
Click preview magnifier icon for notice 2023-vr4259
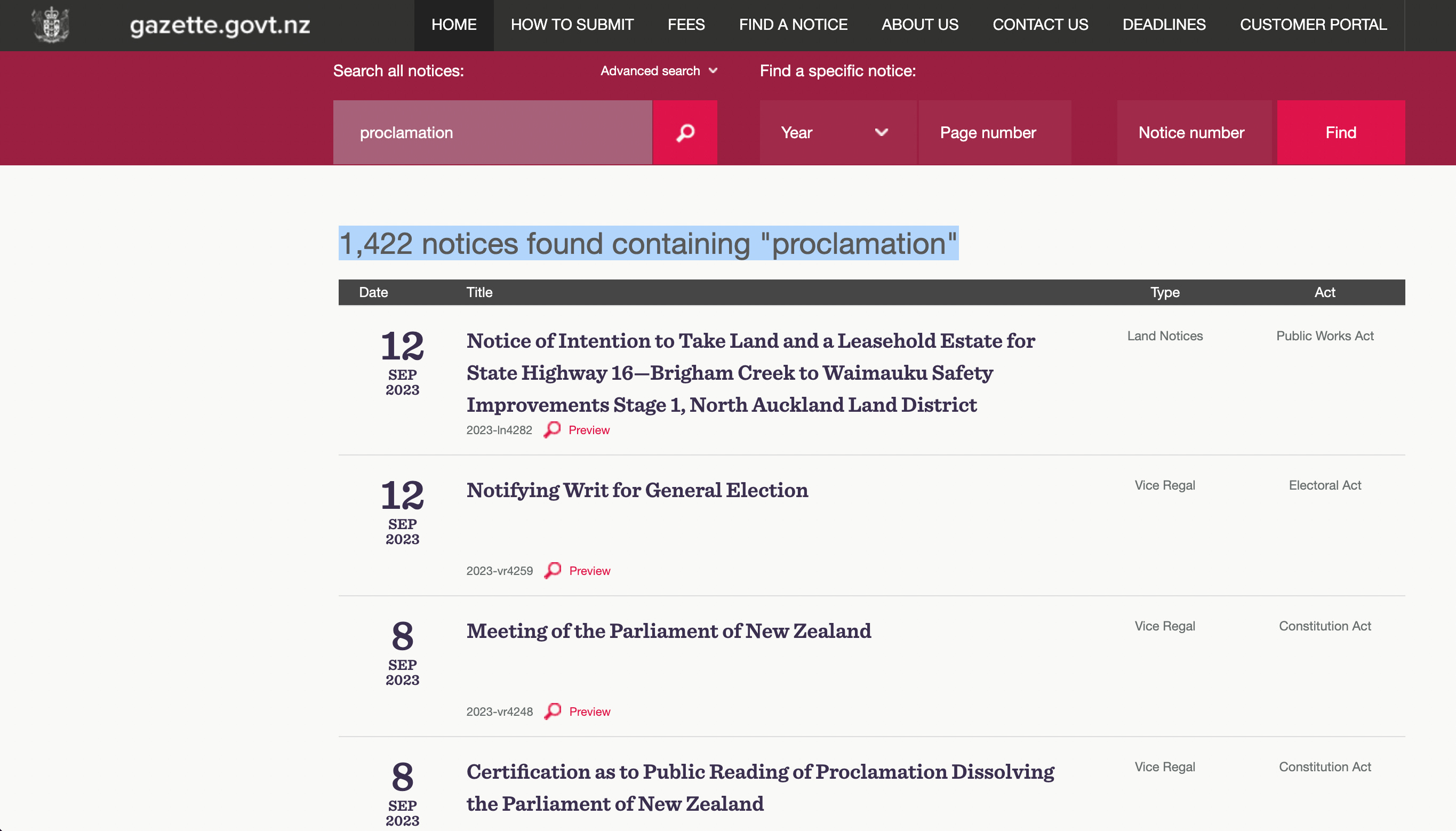(553, 570)
